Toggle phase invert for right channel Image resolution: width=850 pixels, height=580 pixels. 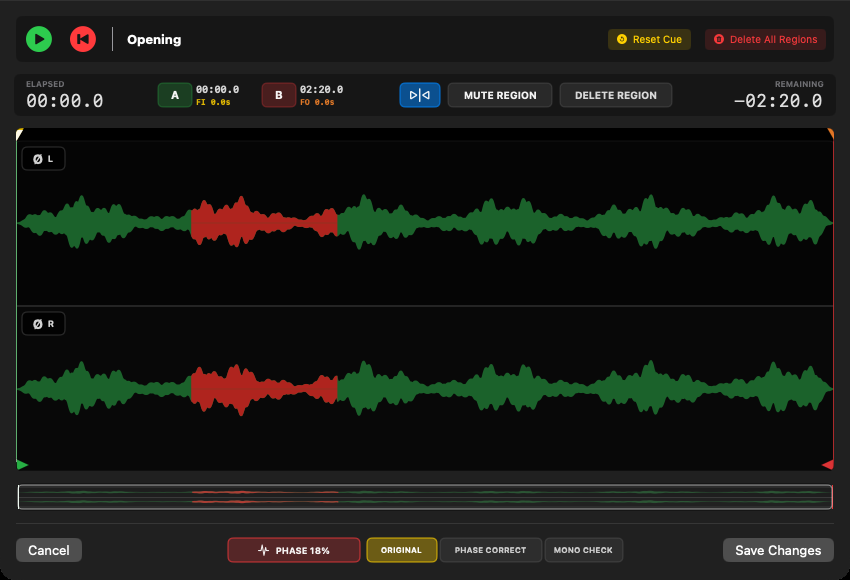coord(43,324)
